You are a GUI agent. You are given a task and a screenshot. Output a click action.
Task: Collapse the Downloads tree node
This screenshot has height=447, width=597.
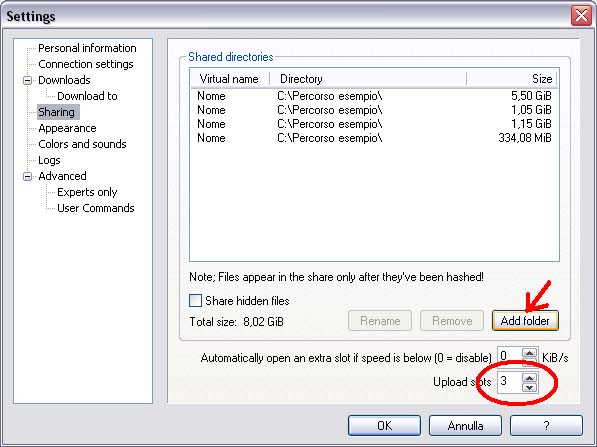click(x=27, y=80)
